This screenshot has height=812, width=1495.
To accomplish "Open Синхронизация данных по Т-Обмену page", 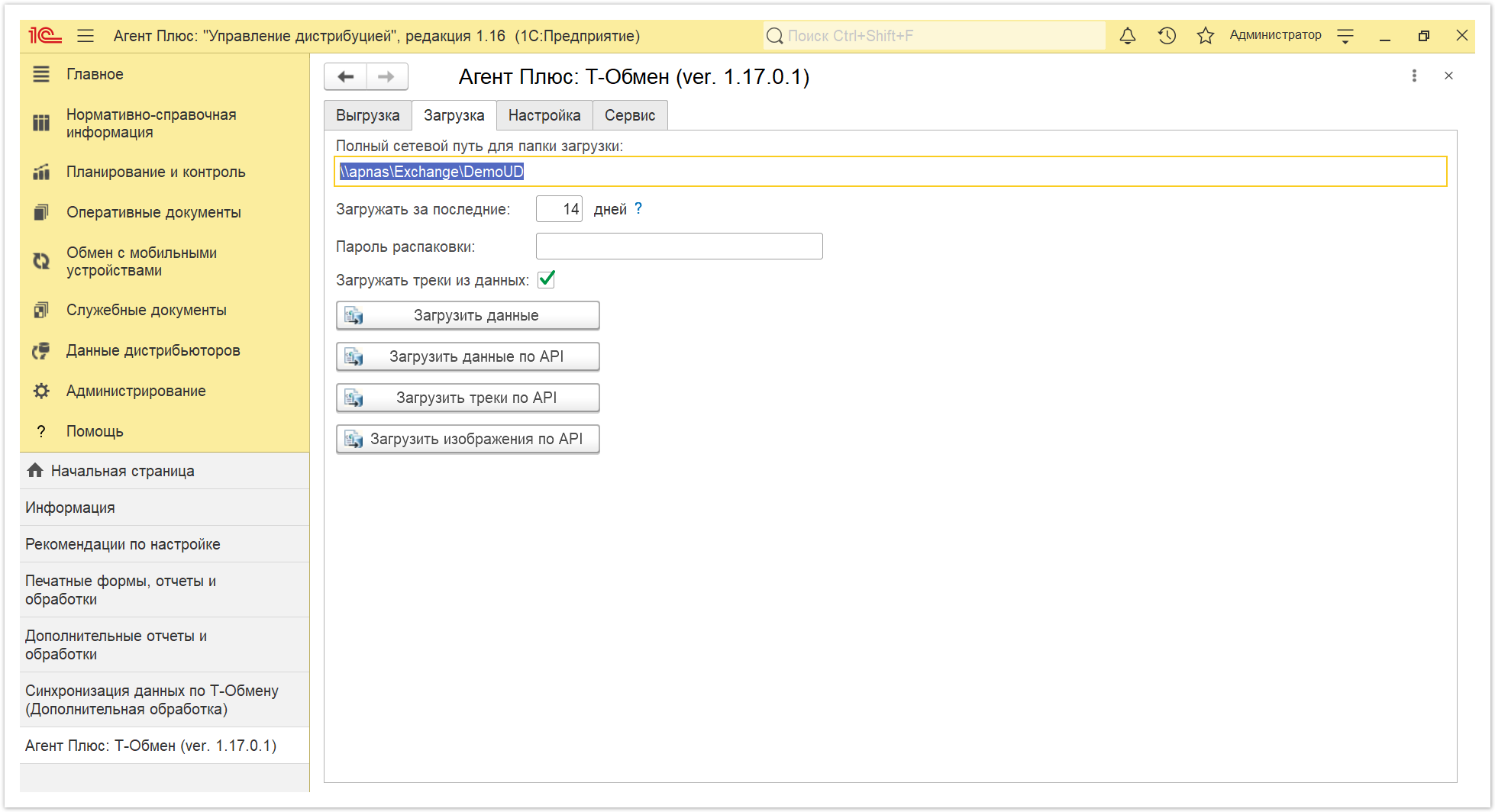I will 165,700.
